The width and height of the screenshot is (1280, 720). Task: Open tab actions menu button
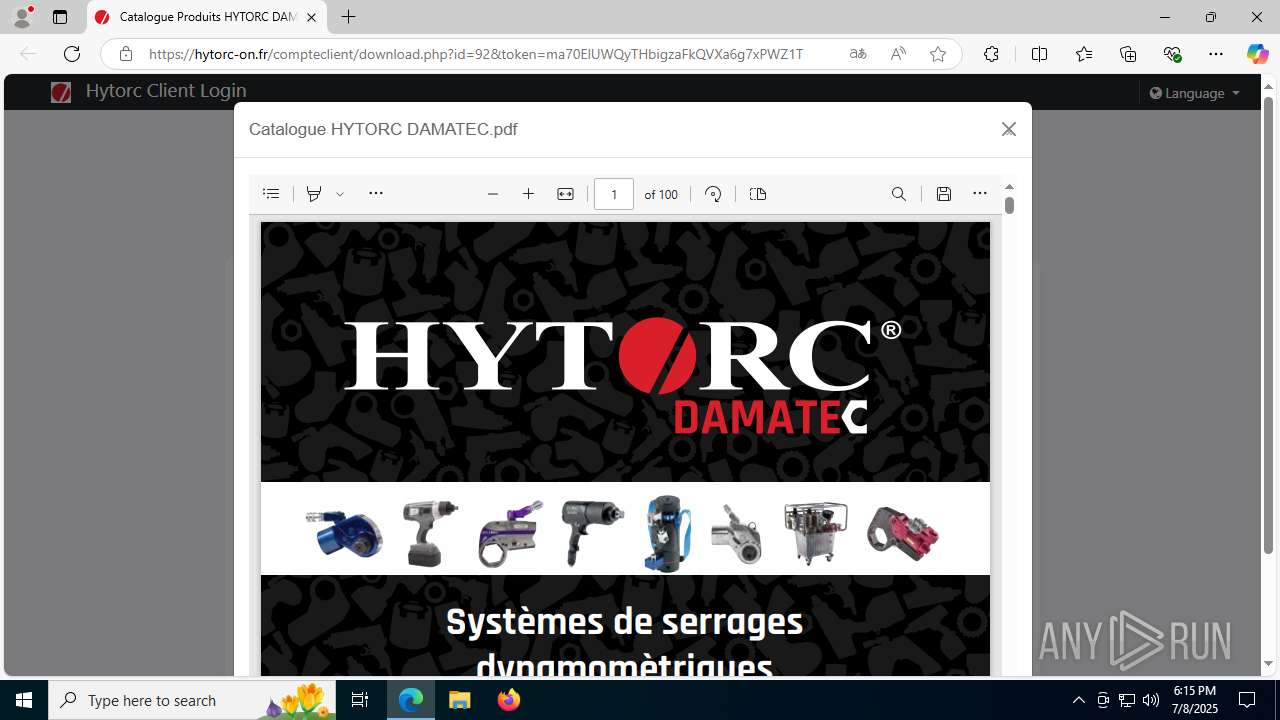pyautogui.click(x=60, y=17)
